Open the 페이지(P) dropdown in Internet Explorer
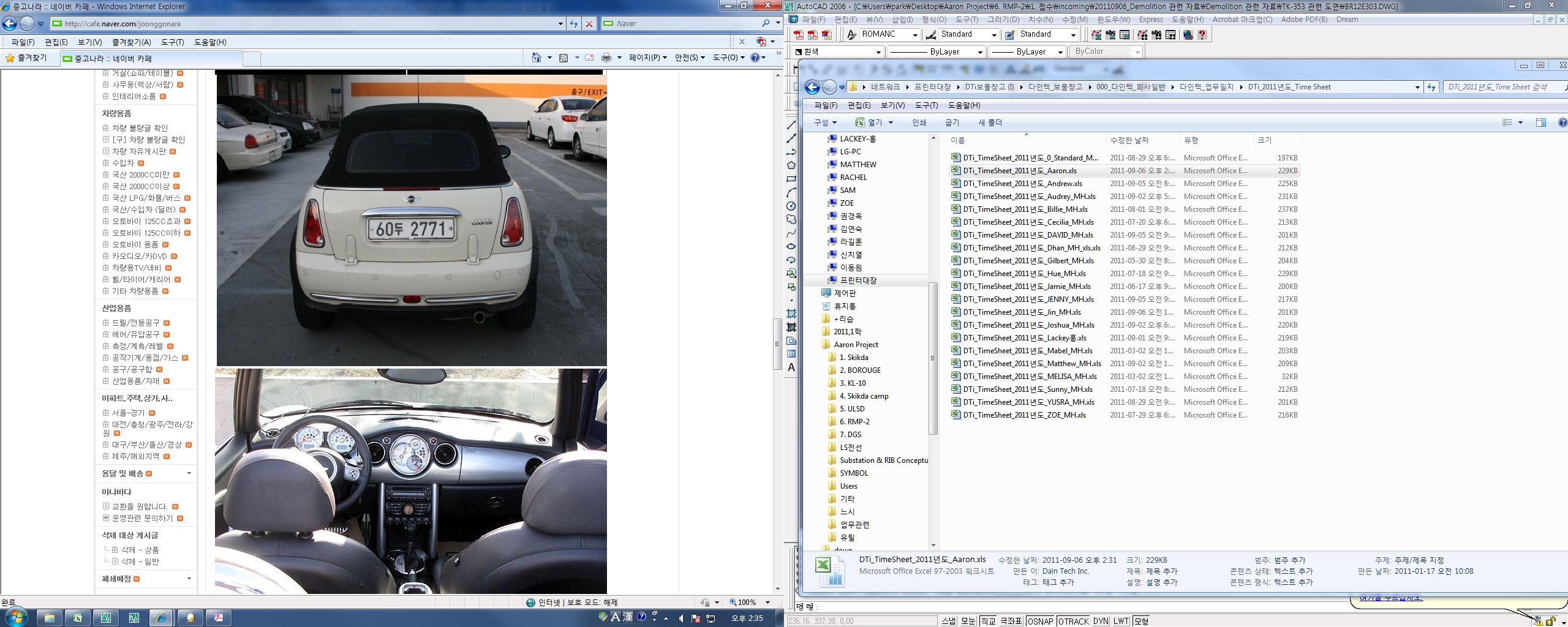This screenshot has width=1568, height=627. (647, 58)
